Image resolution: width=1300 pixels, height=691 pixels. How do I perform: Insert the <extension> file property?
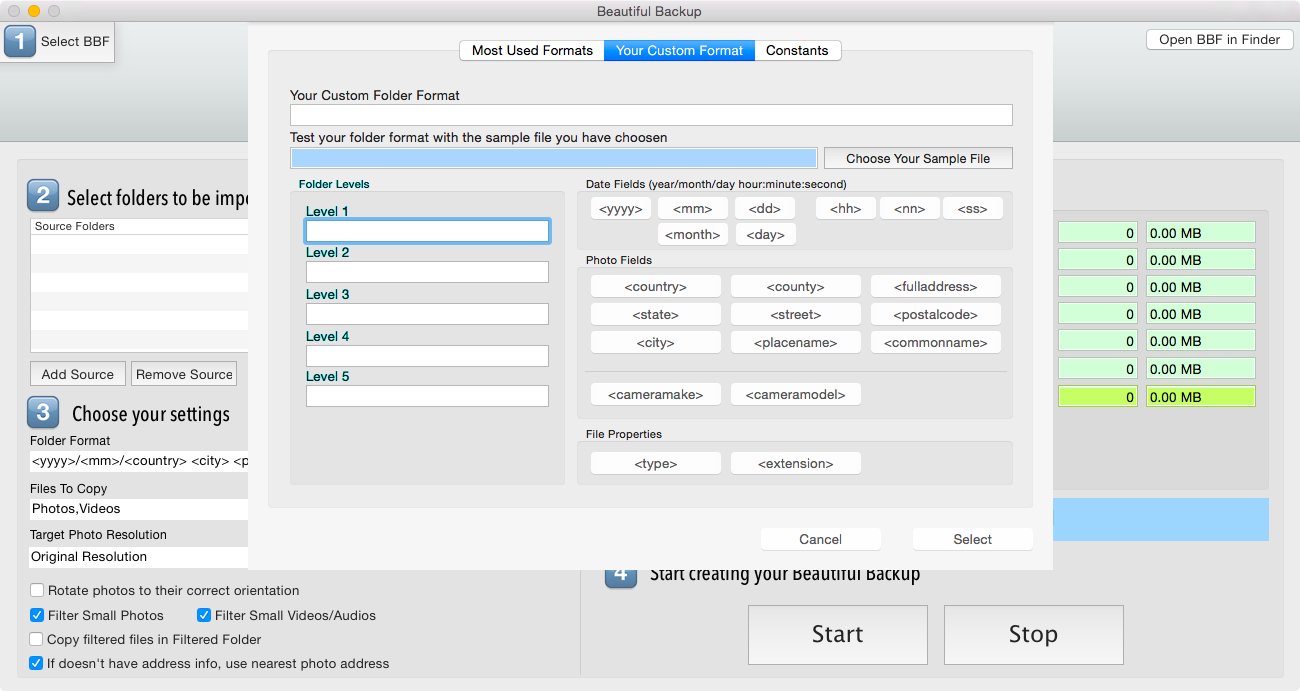[796, 463]
